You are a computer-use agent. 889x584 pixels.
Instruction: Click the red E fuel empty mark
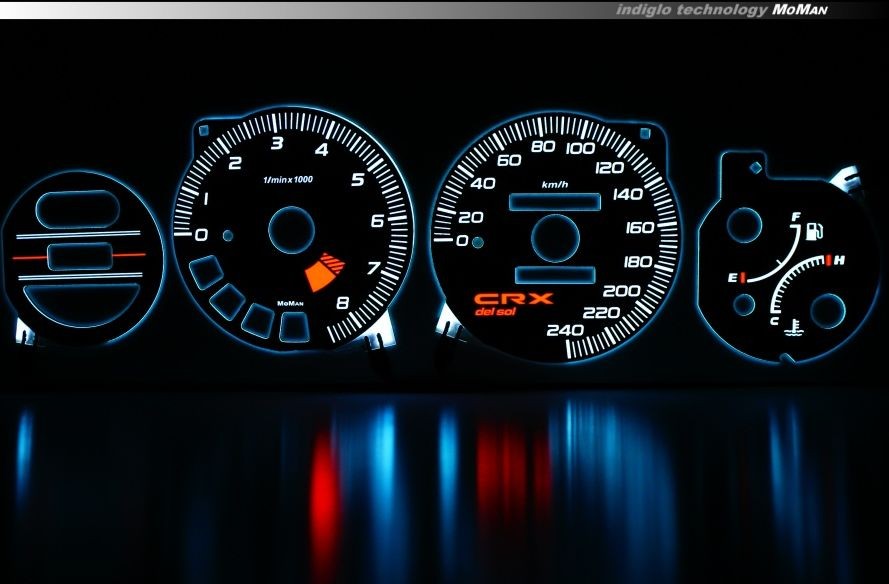click(738, 277)
